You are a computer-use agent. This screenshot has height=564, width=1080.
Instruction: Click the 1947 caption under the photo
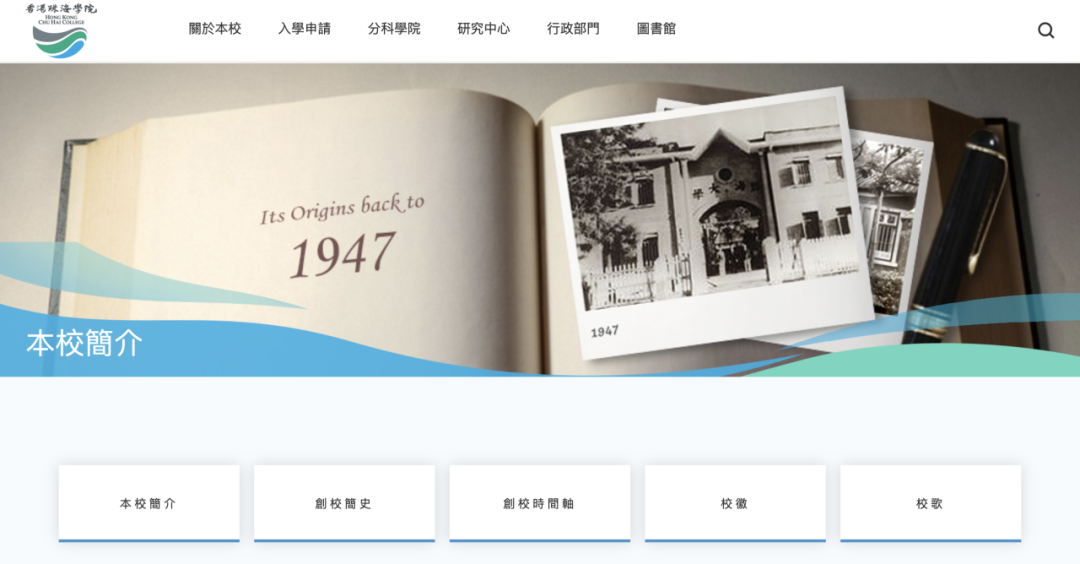click(604, 332)
